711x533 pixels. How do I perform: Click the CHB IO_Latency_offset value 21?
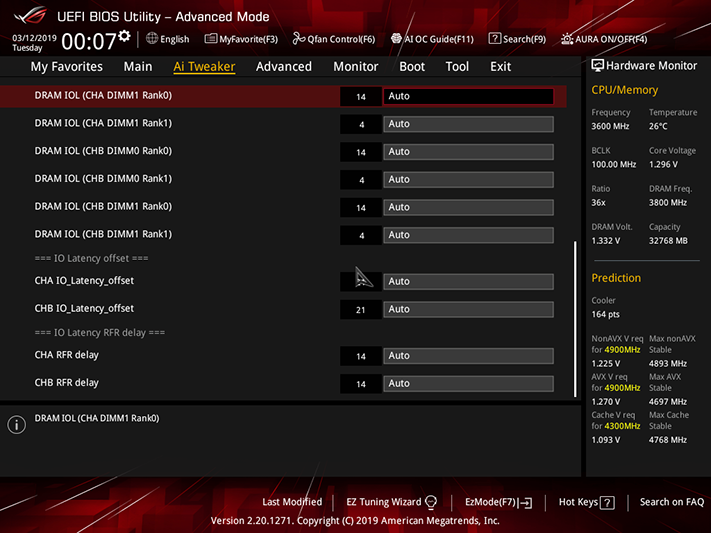click(360, 310)
